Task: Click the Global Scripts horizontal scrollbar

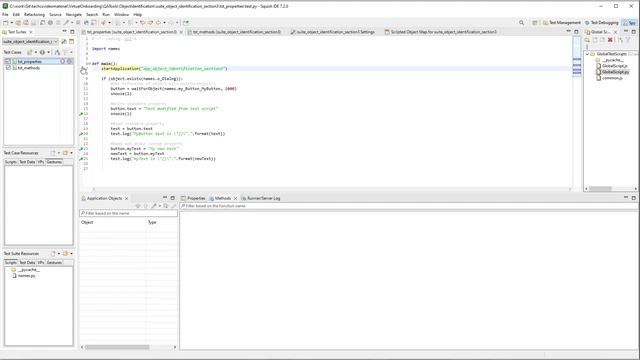Action: point(600,189)
